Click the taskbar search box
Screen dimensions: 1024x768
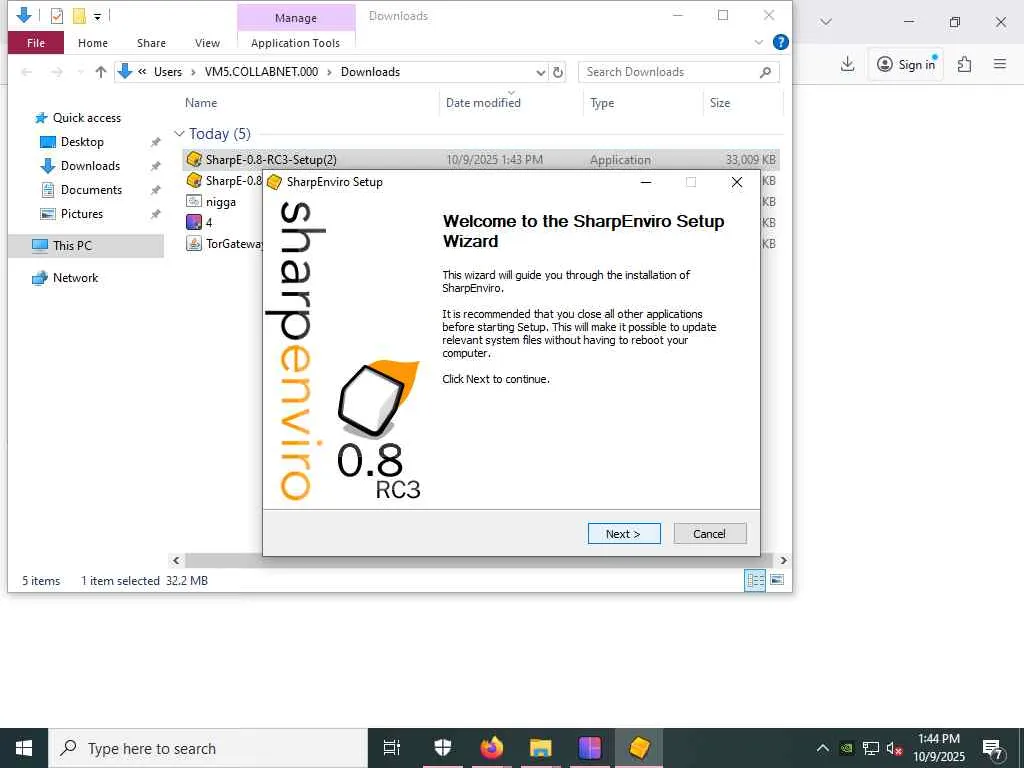208,748
